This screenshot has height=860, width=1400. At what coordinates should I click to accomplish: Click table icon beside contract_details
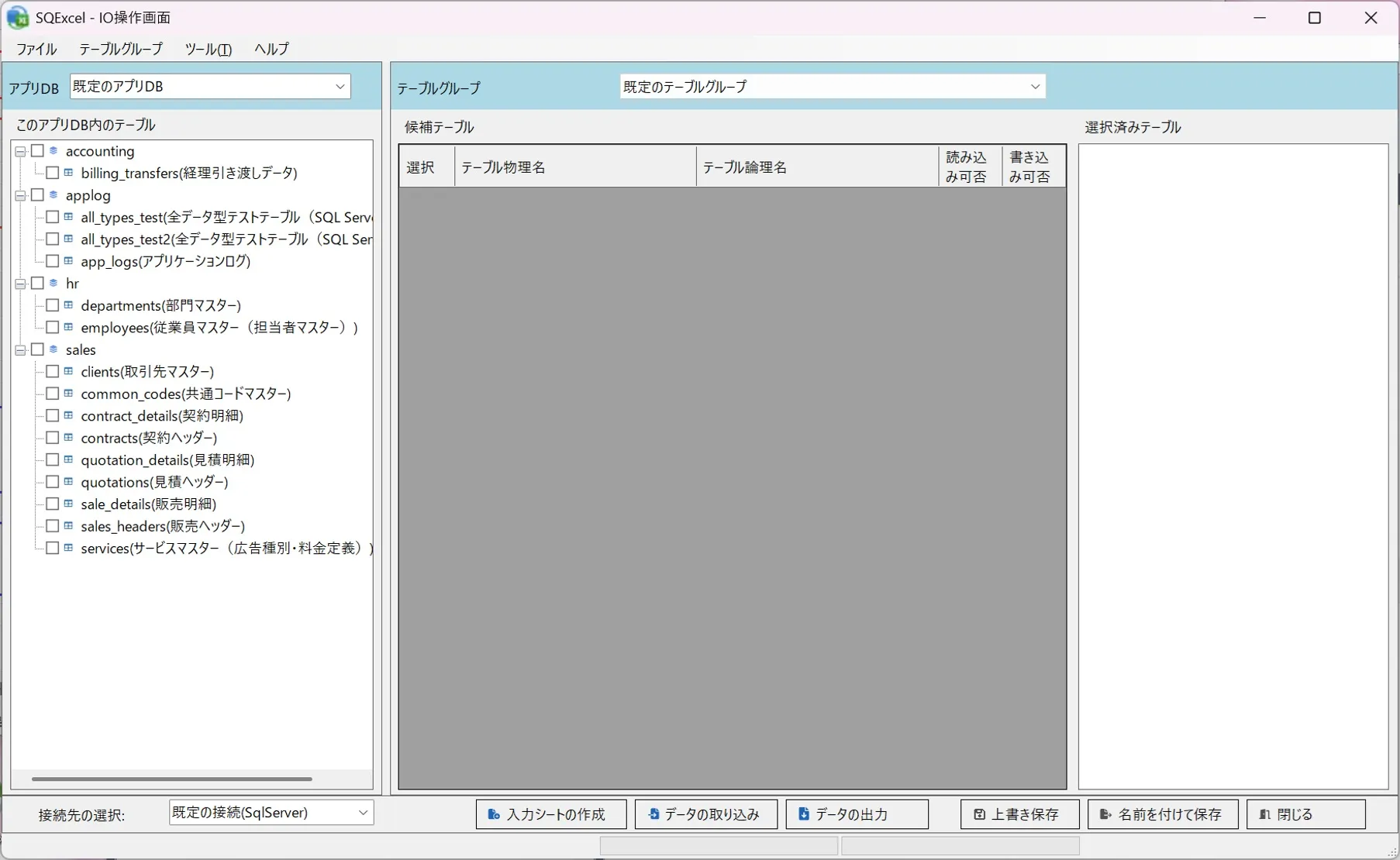(68, 416)
